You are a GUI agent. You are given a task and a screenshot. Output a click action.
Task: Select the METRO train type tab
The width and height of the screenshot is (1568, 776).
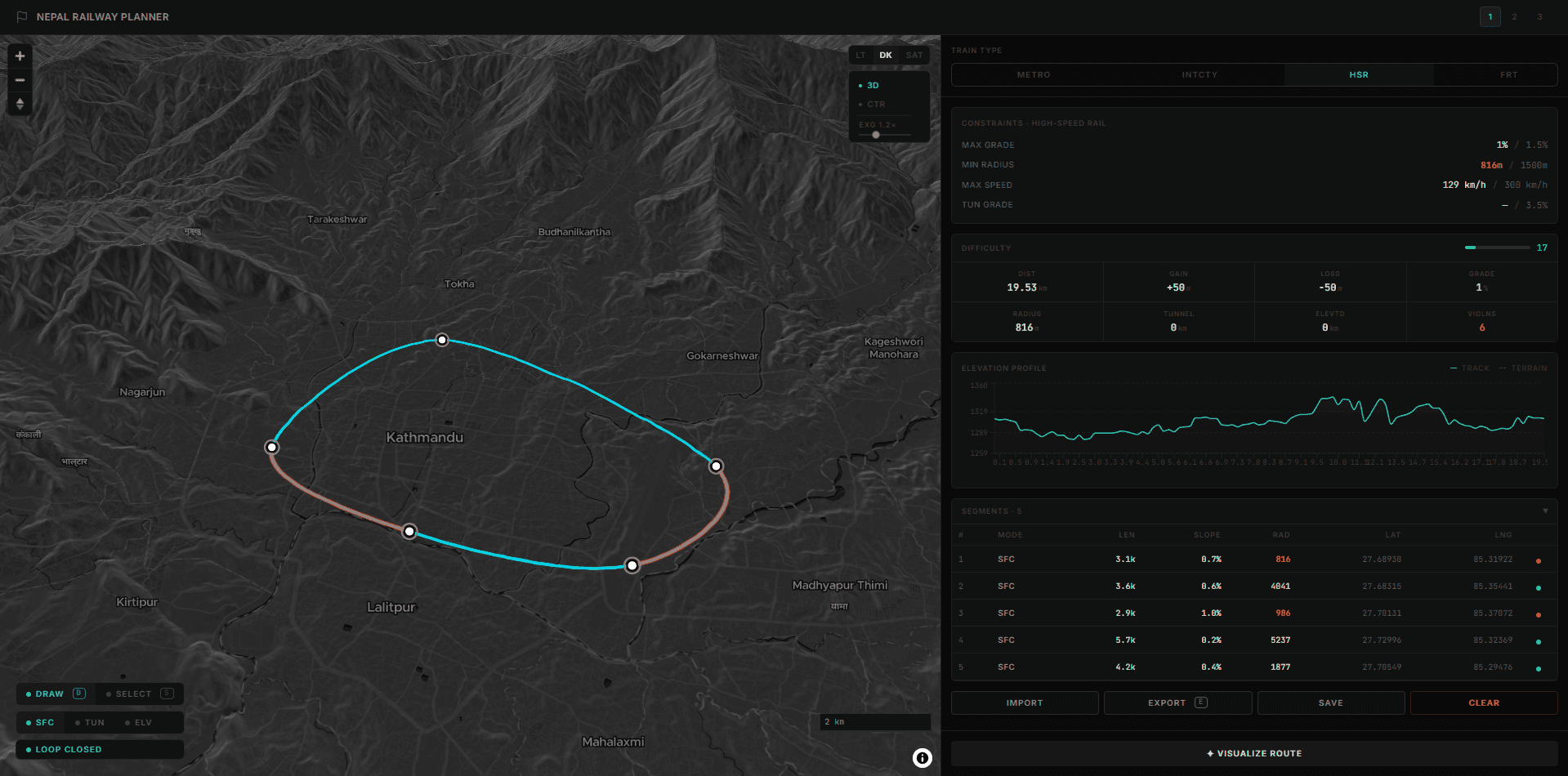[1034, 75]
